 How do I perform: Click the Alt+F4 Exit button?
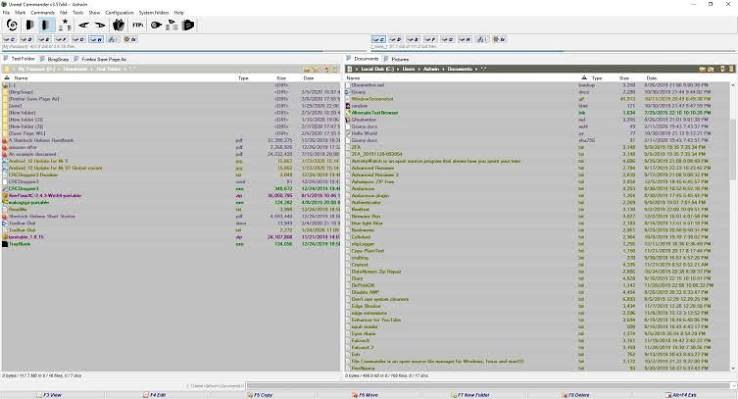coord(683,395)
